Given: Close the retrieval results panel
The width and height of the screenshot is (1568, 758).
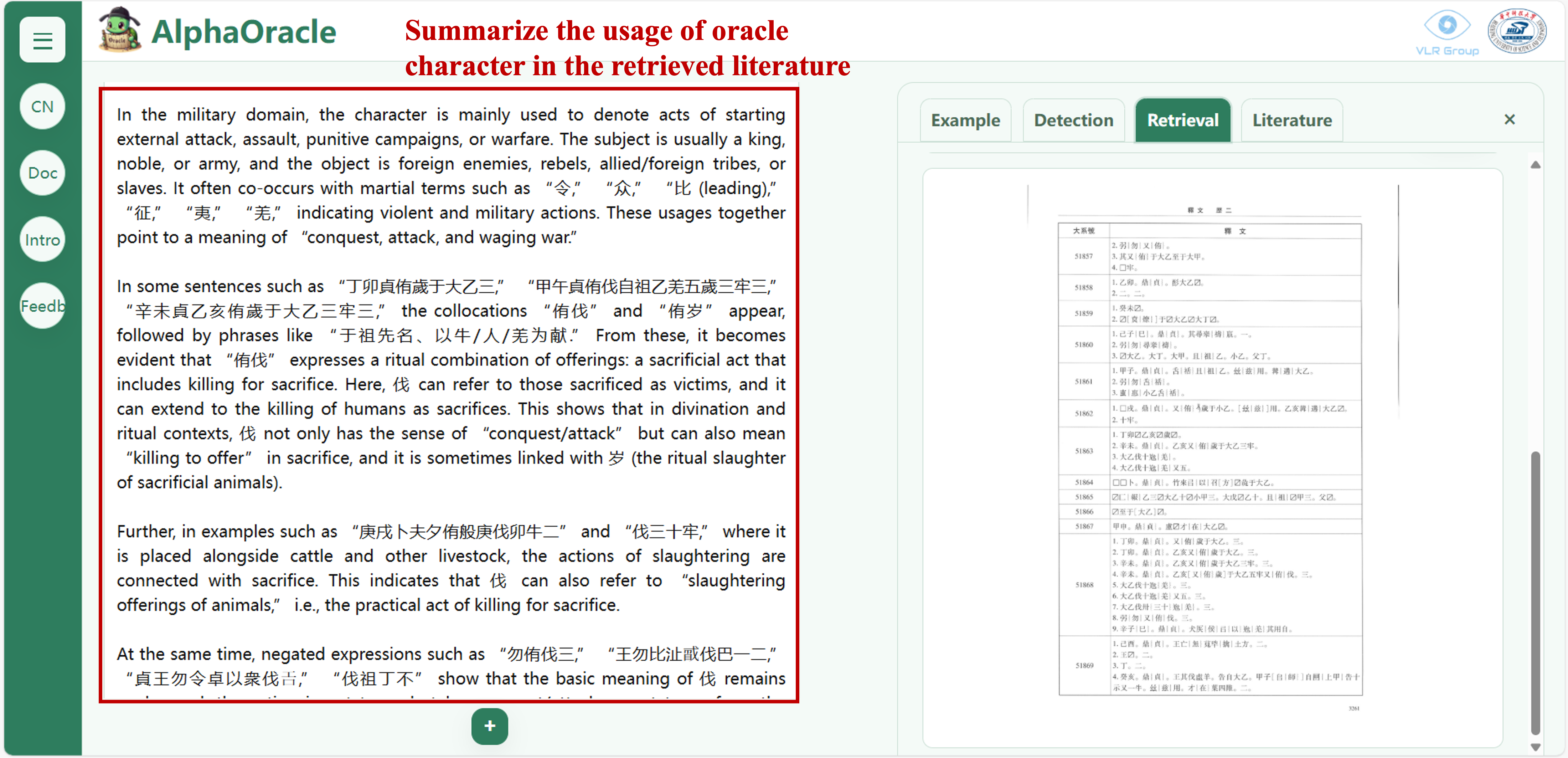Looking at the screenshot, I should (x=1510, y=119).
